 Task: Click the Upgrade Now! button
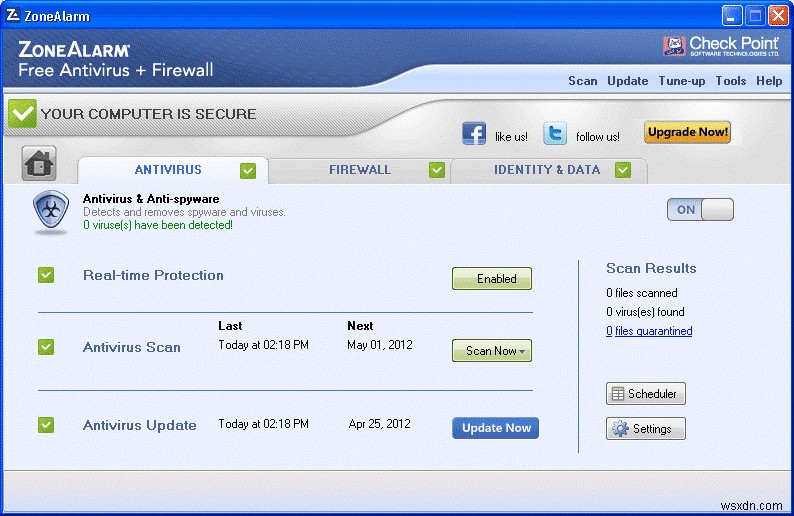[x=687, y=132]
